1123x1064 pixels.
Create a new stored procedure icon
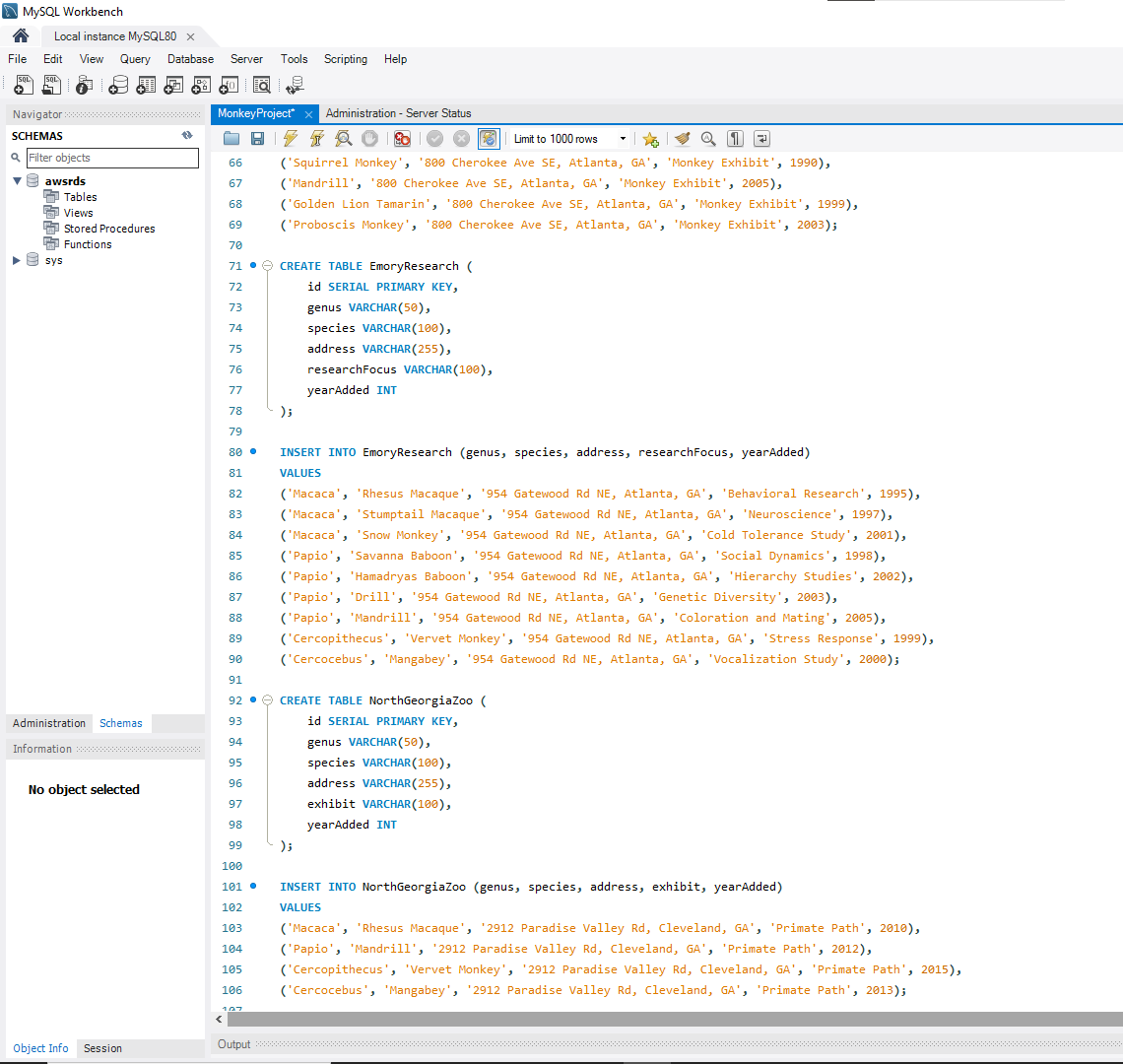[201, 86]
